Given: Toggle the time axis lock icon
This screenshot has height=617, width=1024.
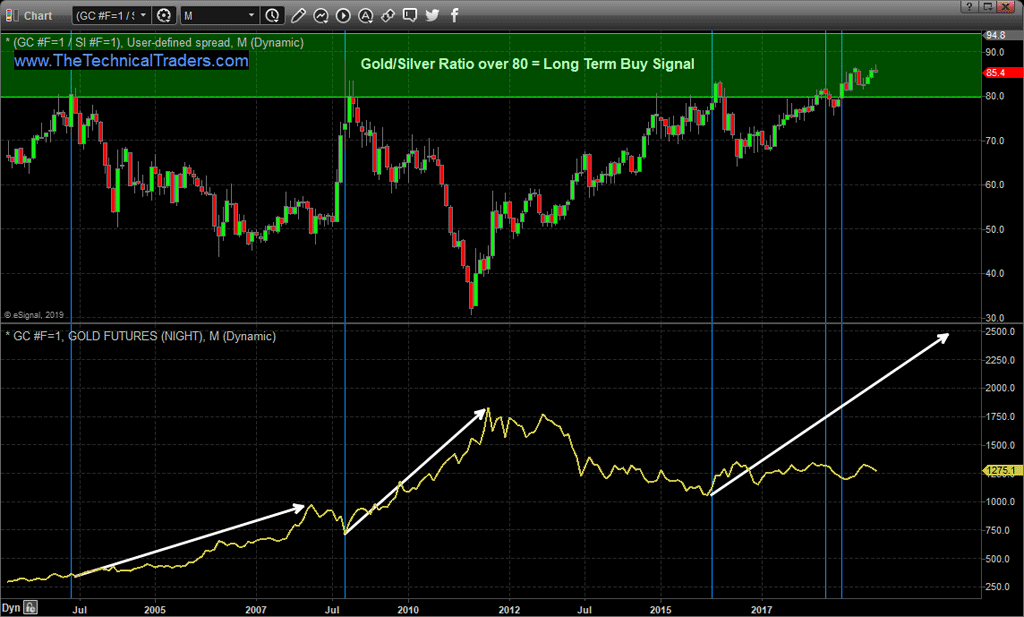Looking at the screenshot, I should [30, 607].
